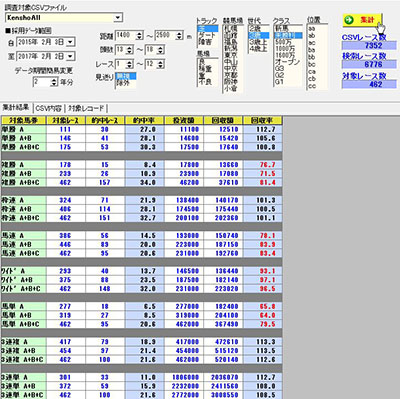Click the 2036070 return amount in 3連単 A row
Screen dimensions: 400x399
224,377
